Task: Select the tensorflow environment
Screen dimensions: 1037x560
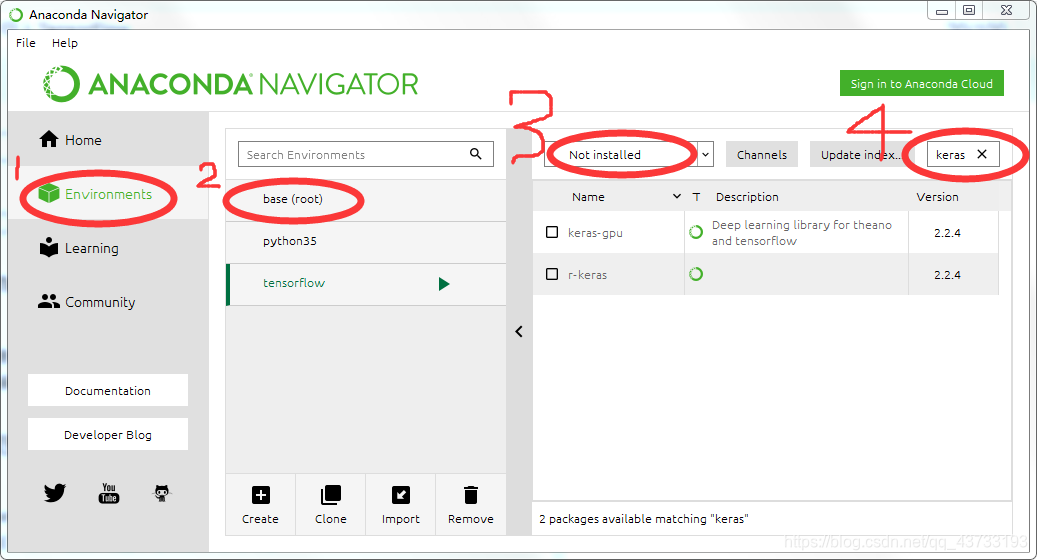Action: click(x=366, y=284)
